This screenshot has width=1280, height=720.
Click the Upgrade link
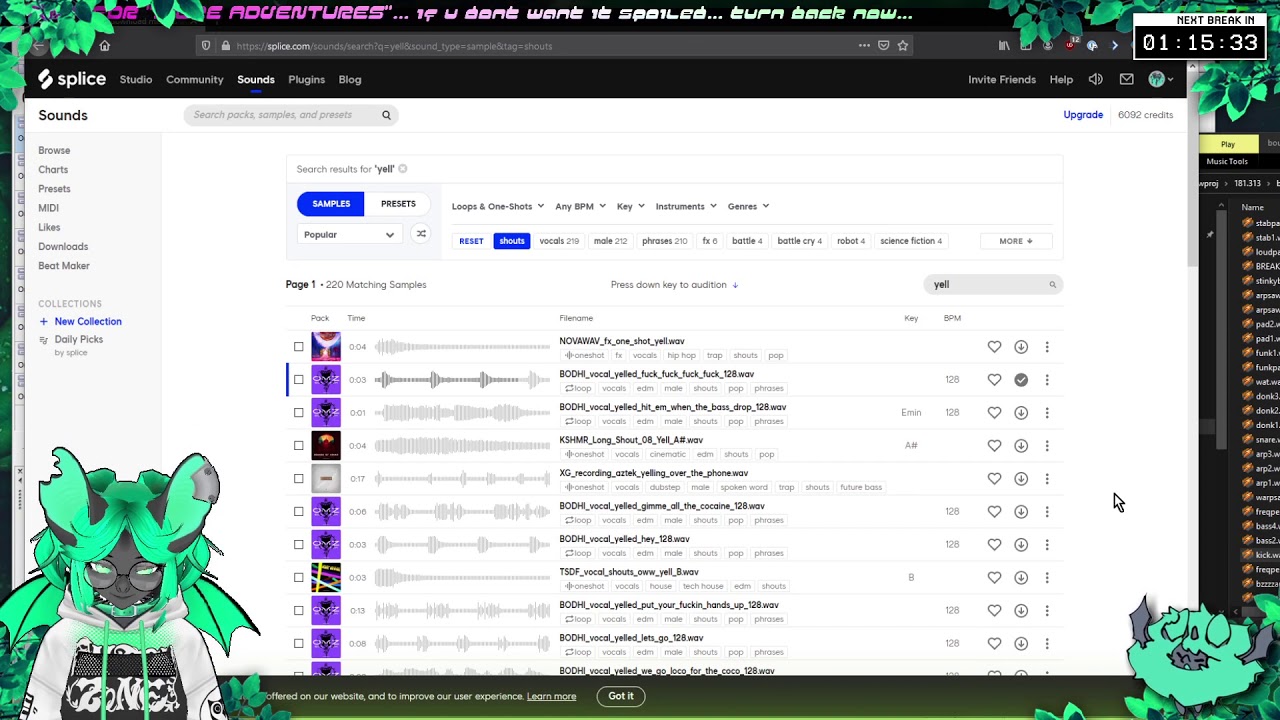1083,115
